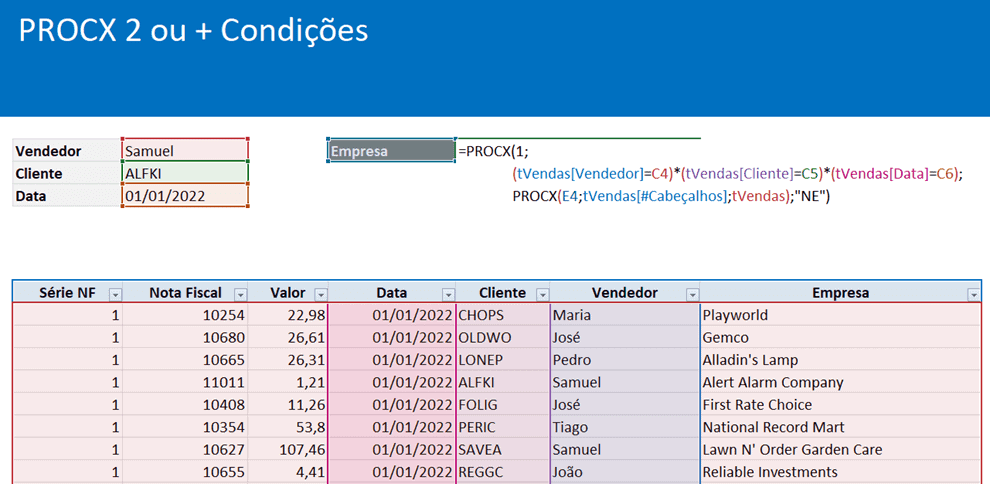Select the Cliente input cell with ALFKI
This screenshot has width=990, height=484.
pyautogui.click(x=185, y=173)
